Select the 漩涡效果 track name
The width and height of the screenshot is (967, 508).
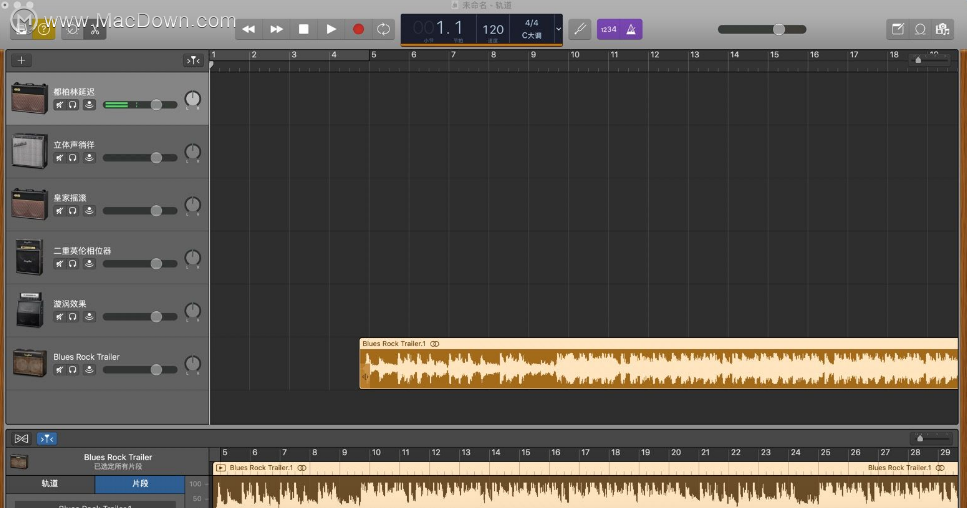pos(70,304)
